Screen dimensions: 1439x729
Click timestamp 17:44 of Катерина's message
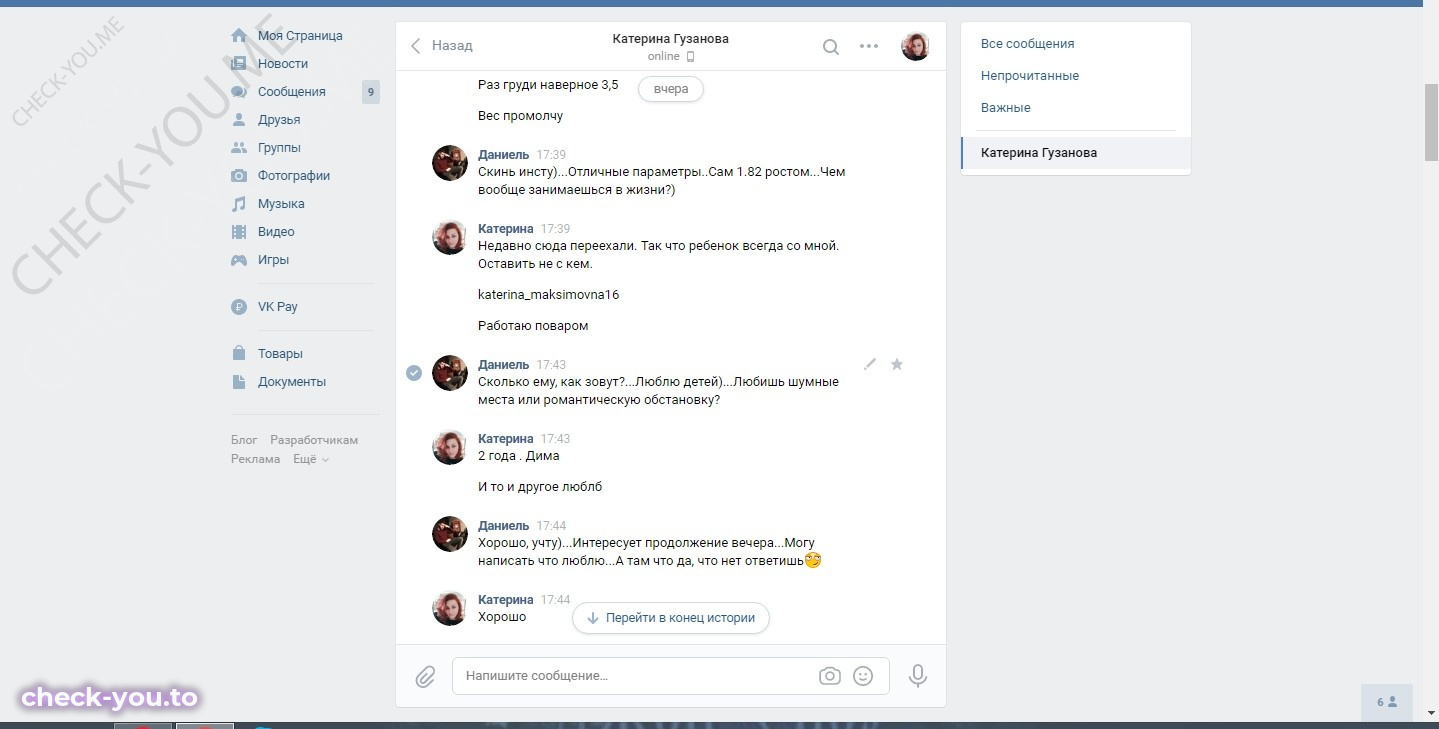556,600
